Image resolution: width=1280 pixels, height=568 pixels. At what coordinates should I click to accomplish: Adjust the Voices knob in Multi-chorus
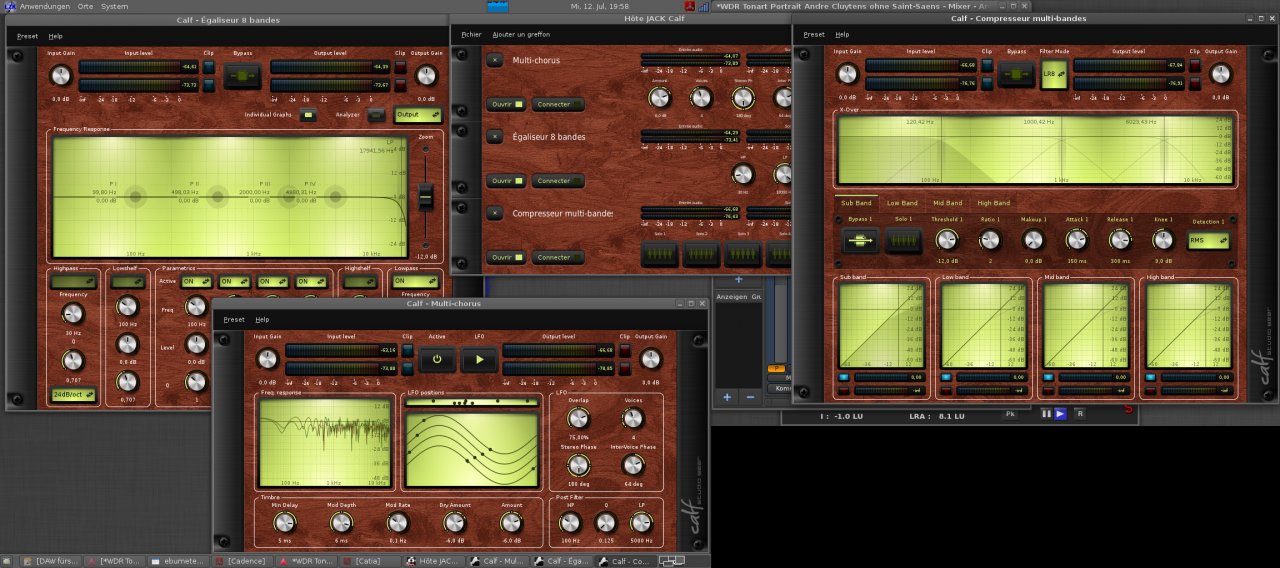tap(633, 418)
